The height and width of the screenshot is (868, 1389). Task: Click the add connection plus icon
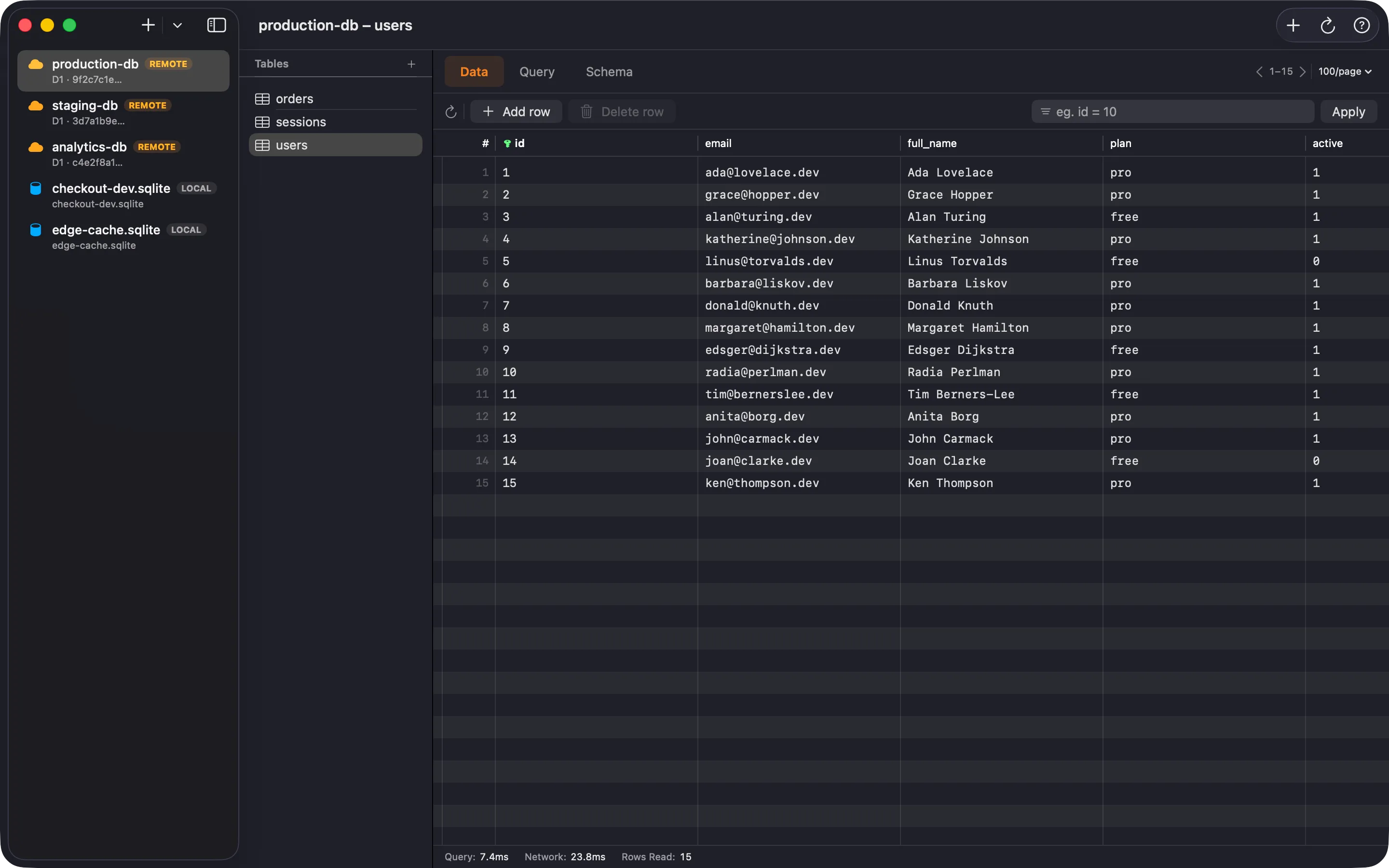coord(148,25)
